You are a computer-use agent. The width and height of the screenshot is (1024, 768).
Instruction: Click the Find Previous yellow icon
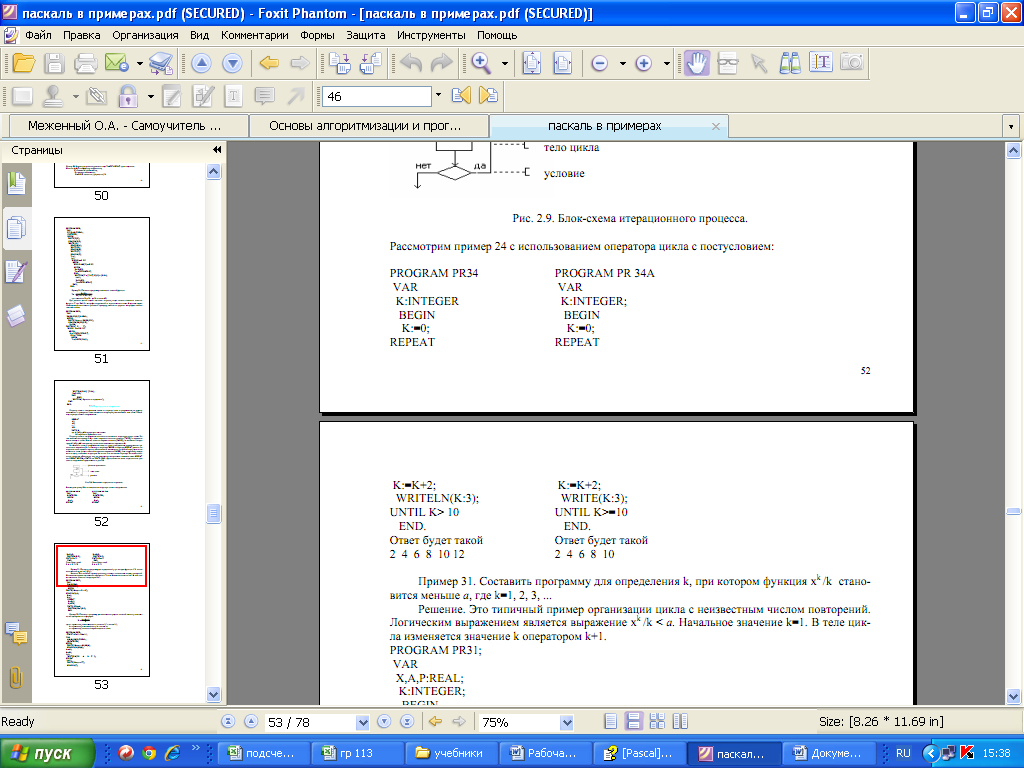(x=461, y=96)
